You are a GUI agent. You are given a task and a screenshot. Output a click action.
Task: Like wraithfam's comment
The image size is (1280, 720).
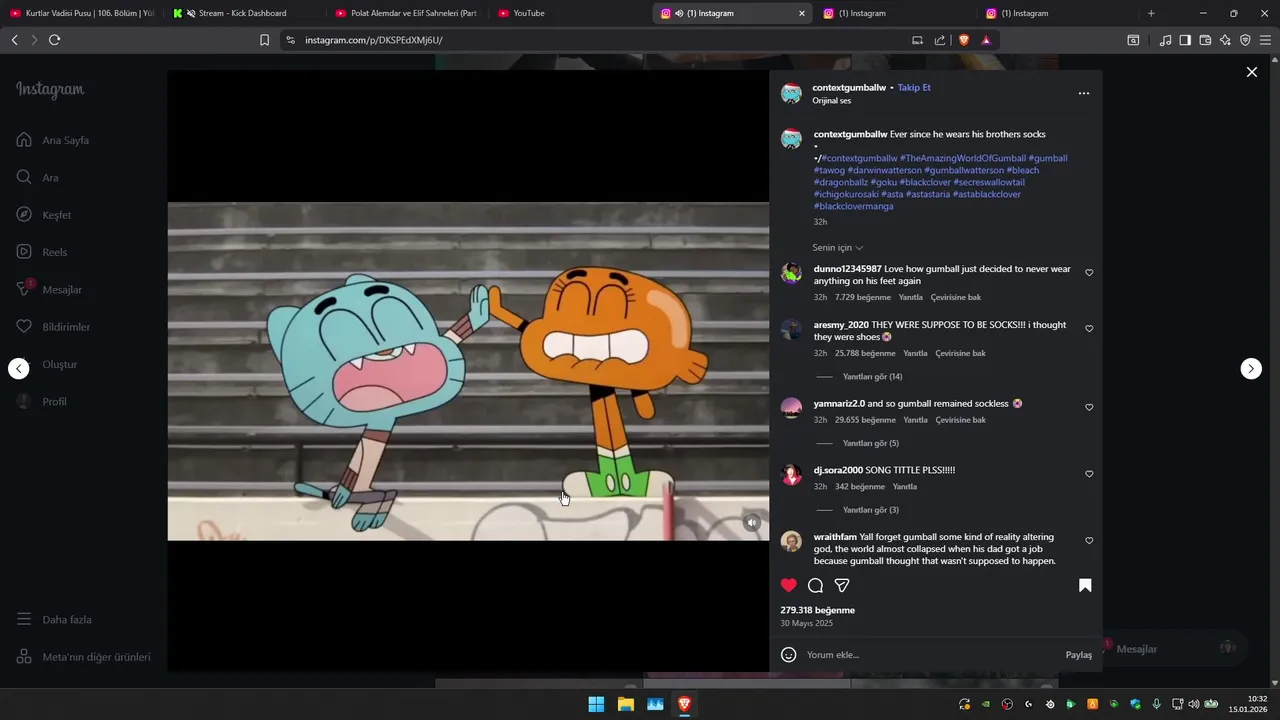(x=1089, y=541)
